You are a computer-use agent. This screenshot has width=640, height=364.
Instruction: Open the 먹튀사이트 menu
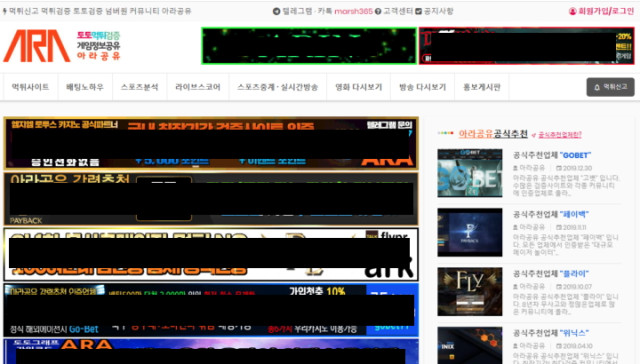(x=30, y=87)
